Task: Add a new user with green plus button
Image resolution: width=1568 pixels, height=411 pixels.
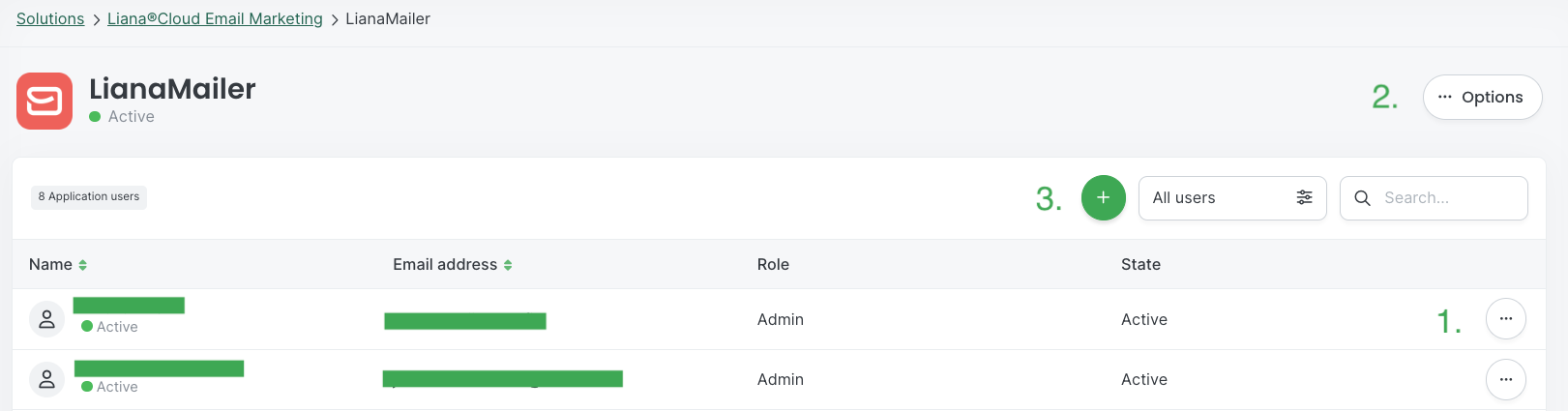Action: pyautogui.click(x=1103, y=197)
